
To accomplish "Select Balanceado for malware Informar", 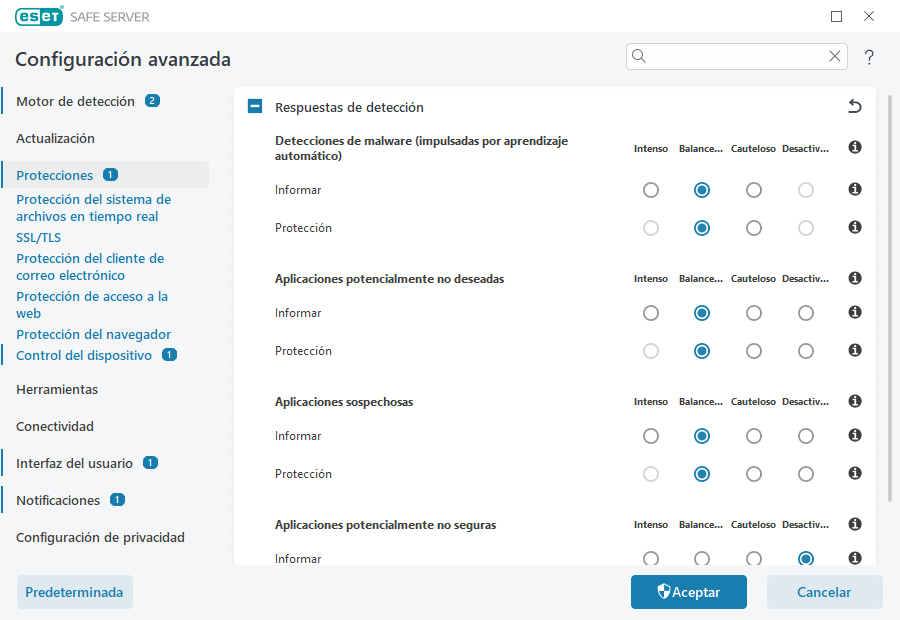I will point(701,190).
